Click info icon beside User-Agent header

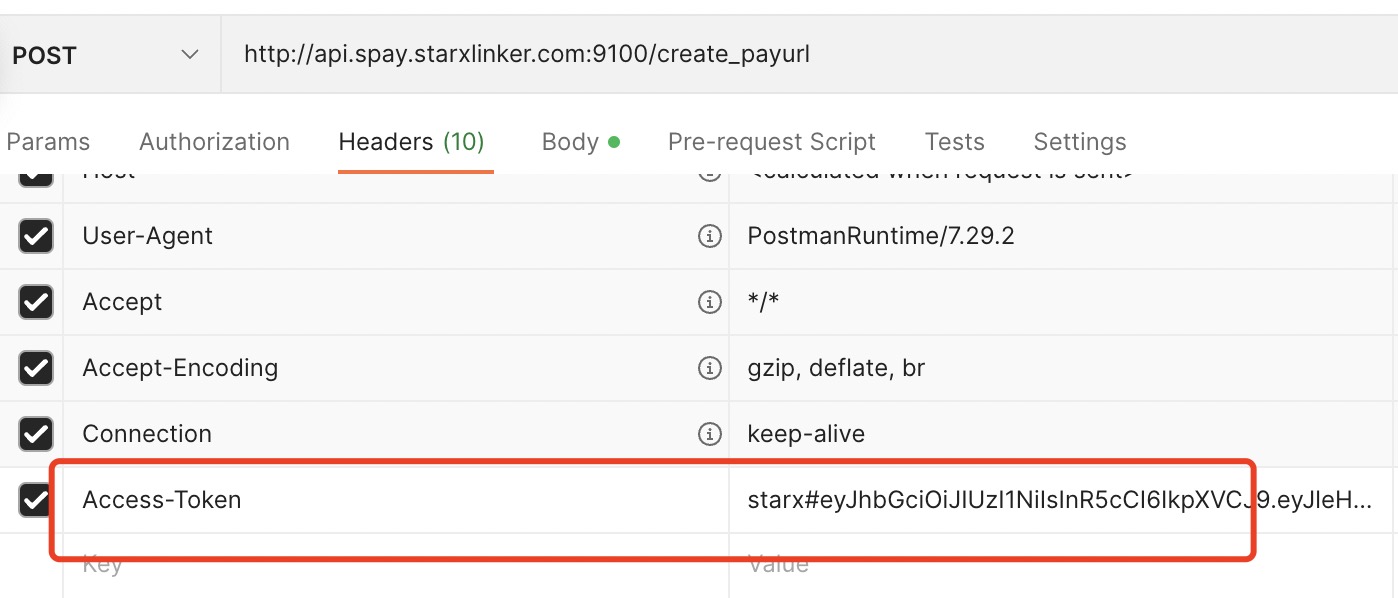tap(709, 236)
